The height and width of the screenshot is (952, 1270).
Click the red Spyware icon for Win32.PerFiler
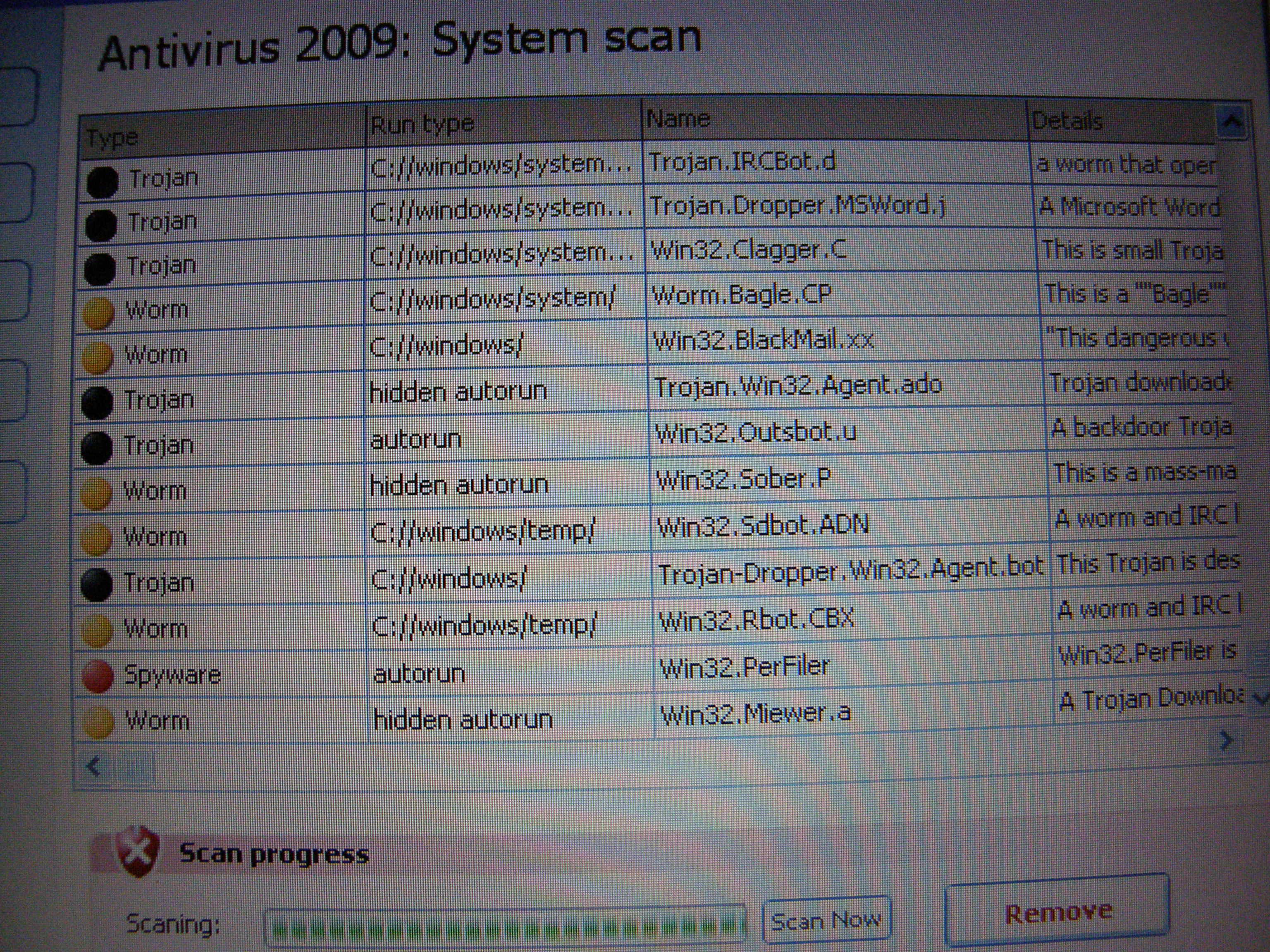[98, 676]
